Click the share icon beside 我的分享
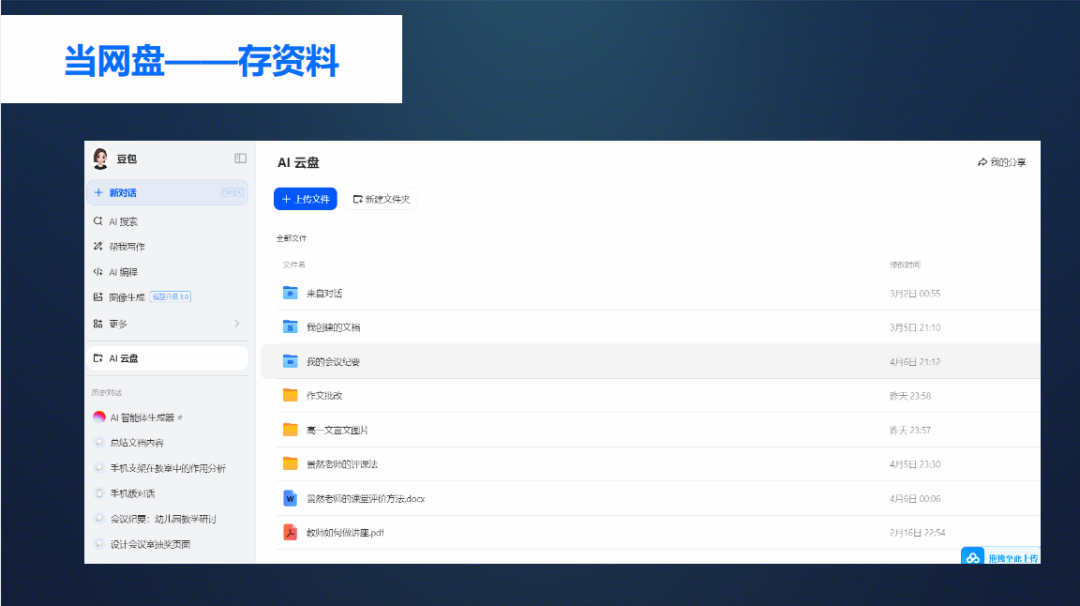The width and height of the screenshot is (1080, 606). coord(983,161)
